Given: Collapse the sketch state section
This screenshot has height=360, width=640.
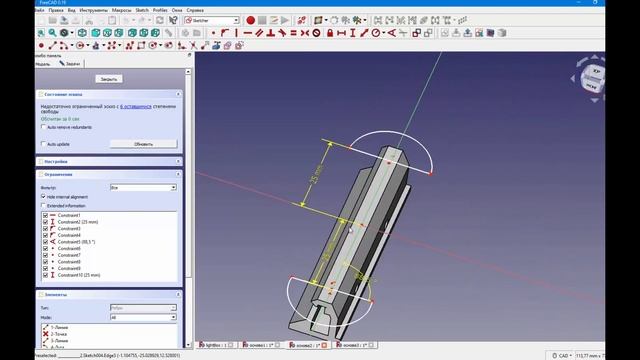Looking at the screenshot, I should (178, 94).
